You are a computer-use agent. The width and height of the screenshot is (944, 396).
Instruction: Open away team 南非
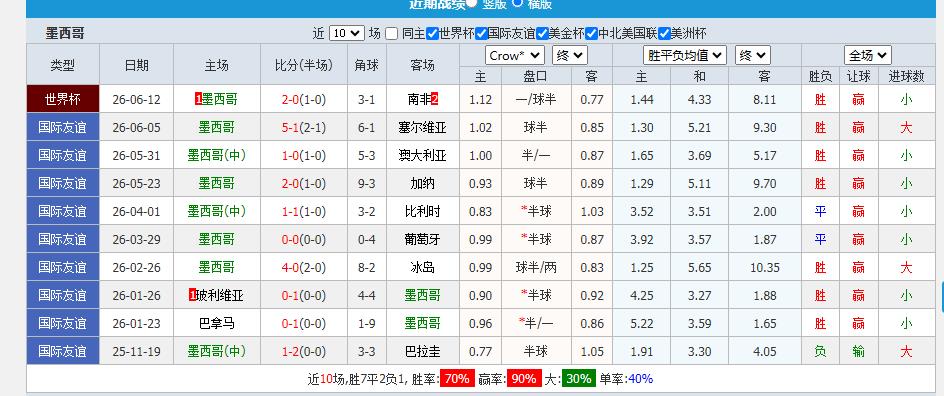[419, 99]
